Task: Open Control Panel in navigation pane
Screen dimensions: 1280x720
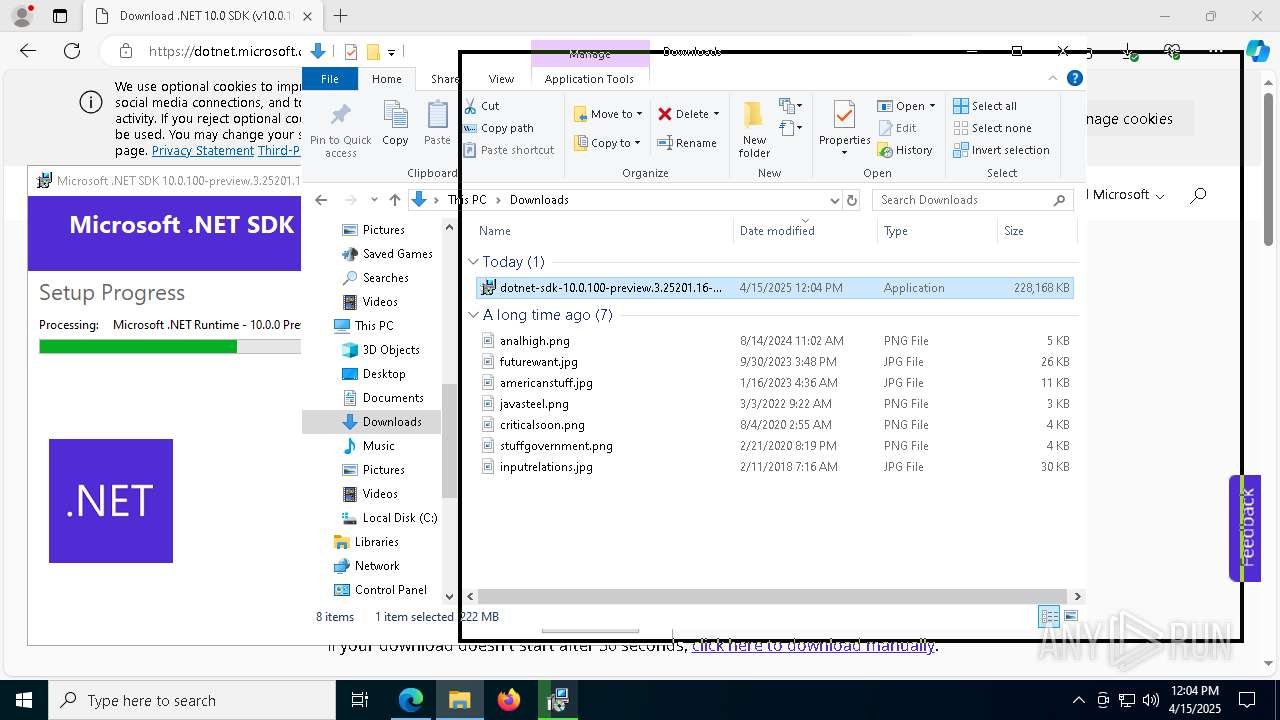Action: click(380, 590)
